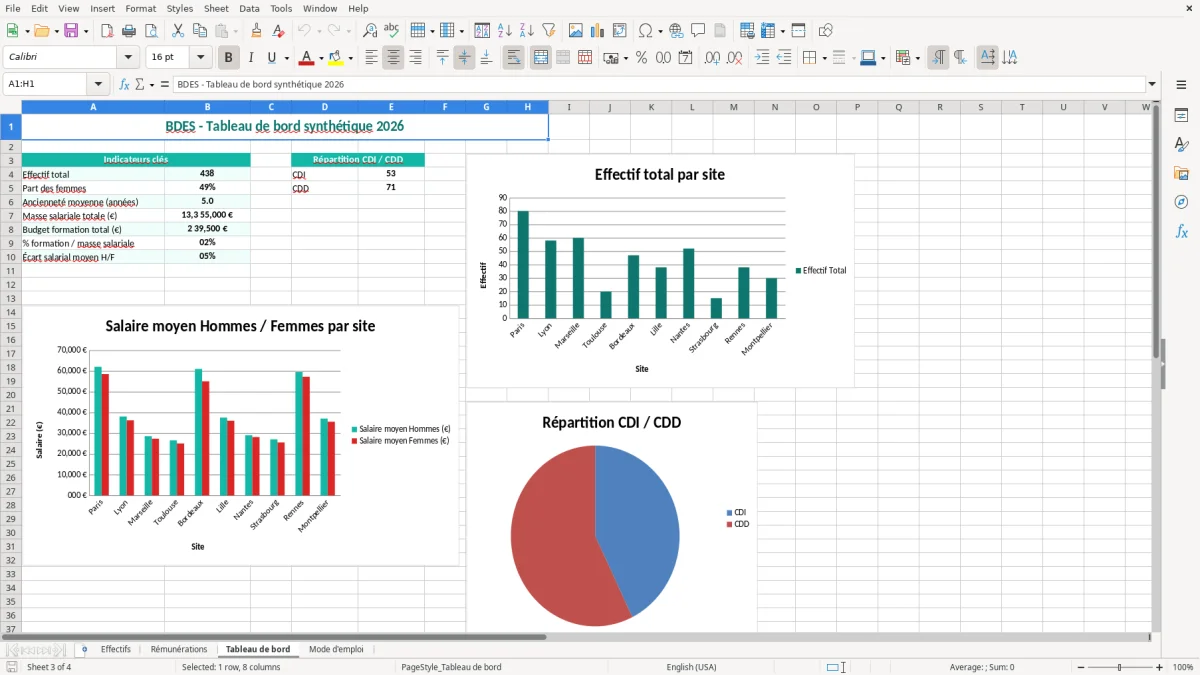
Task: Click column header P
Action: coord(857,107)
